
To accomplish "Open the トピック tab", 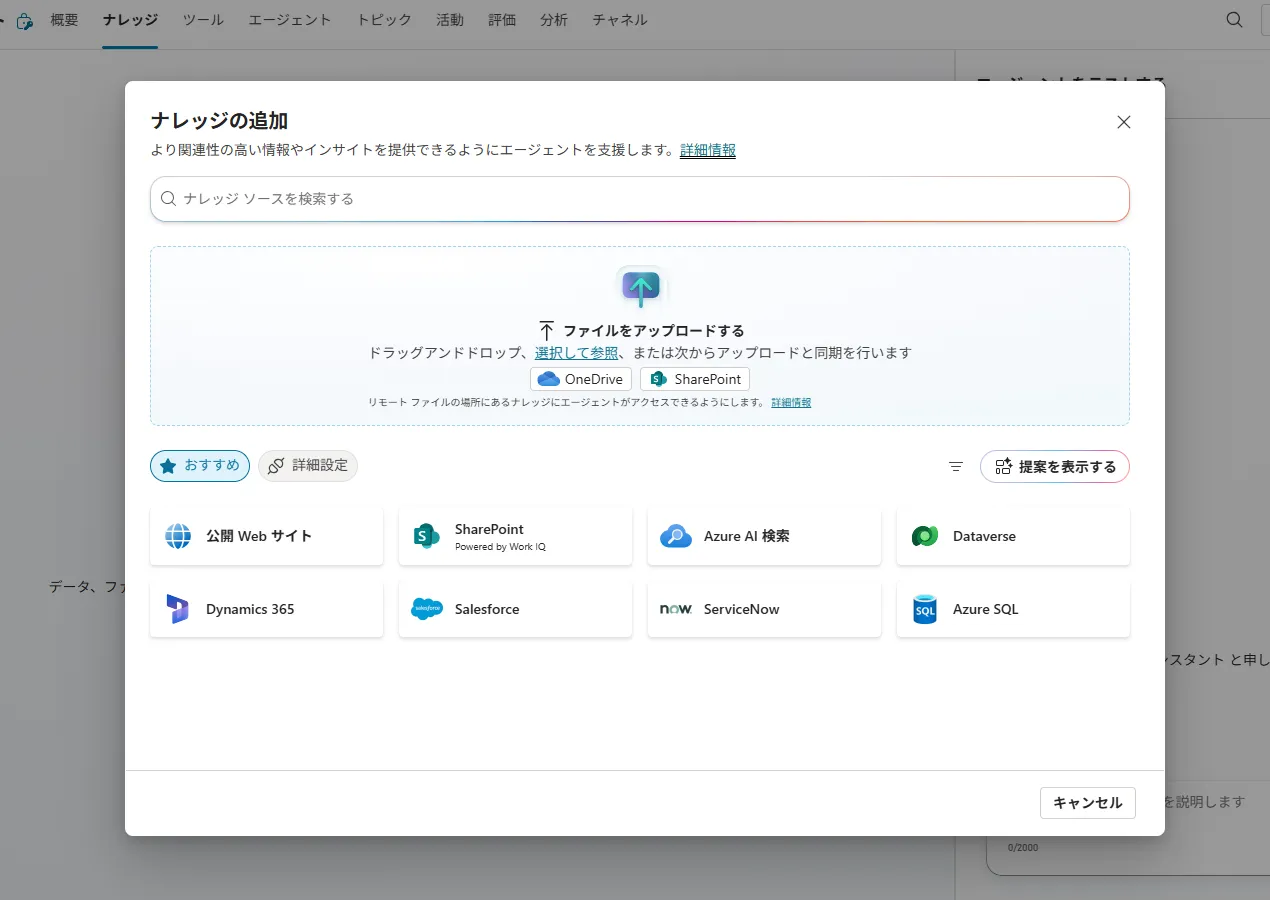I will [384, 20].
